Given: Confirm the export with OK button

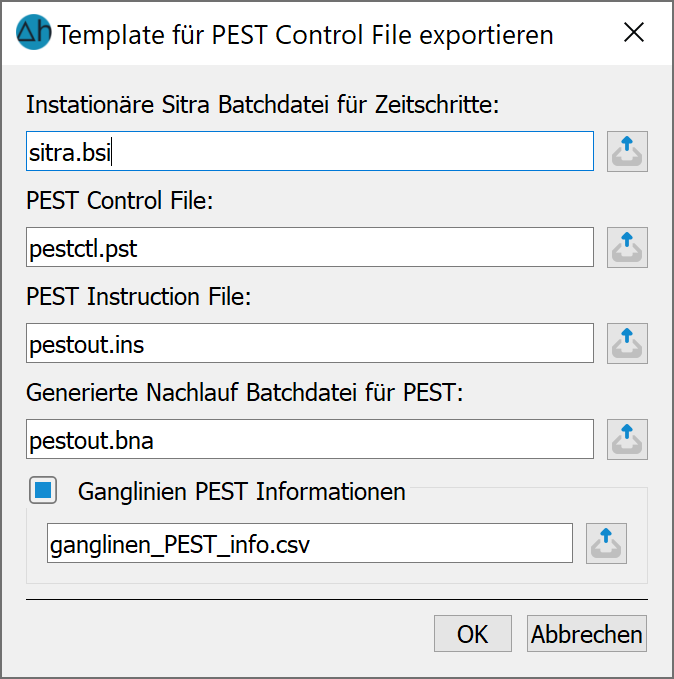Looking at the screenshot, I should coord(473,634).
